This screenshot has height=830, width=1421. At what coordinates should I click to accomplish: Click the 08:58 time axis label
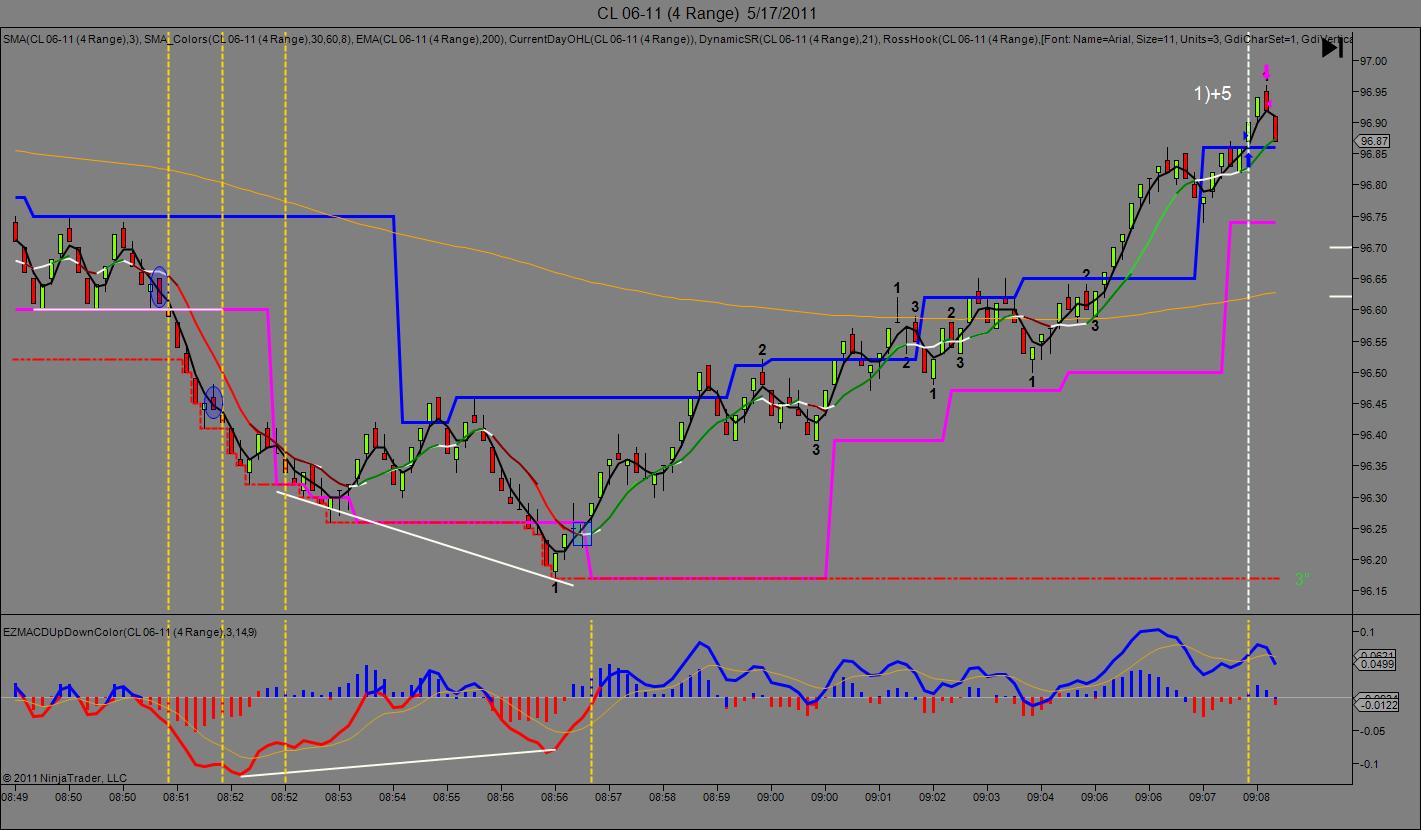point(663,797)
